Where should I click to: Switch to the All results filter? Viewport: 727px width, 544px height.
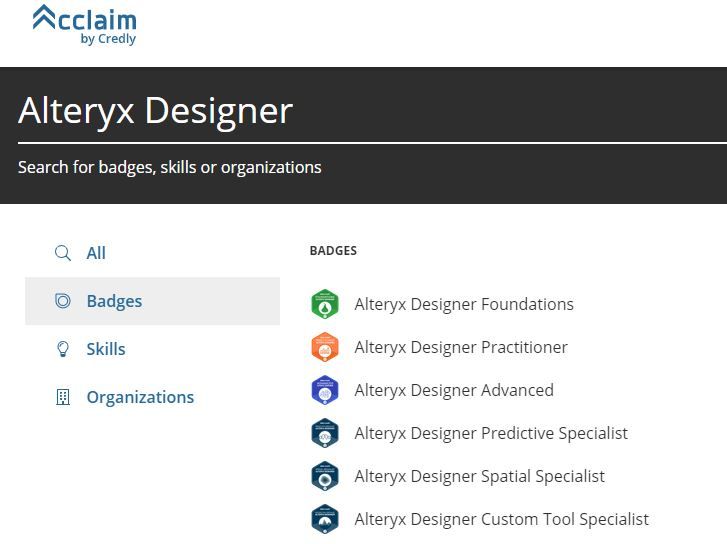click(x=96, y=253)
